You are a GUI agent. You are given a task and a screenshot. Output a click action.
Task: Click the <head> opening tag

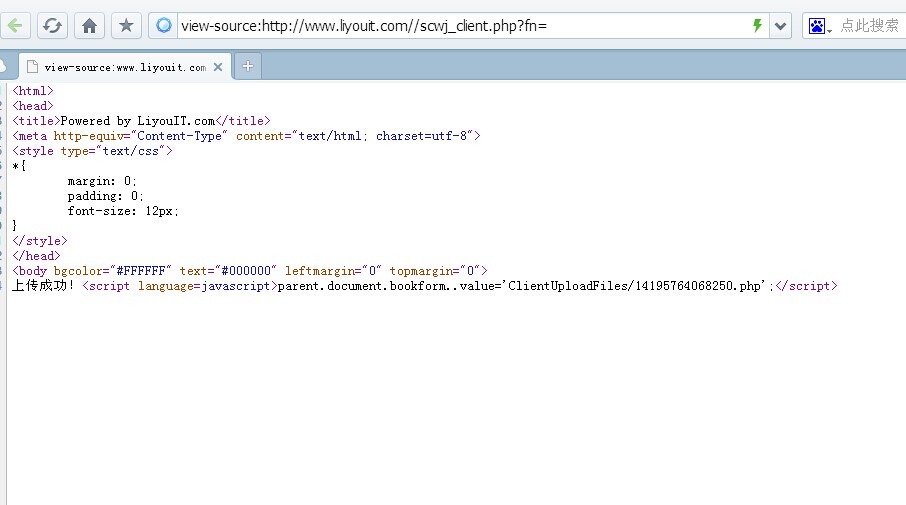tap(33, 106)
